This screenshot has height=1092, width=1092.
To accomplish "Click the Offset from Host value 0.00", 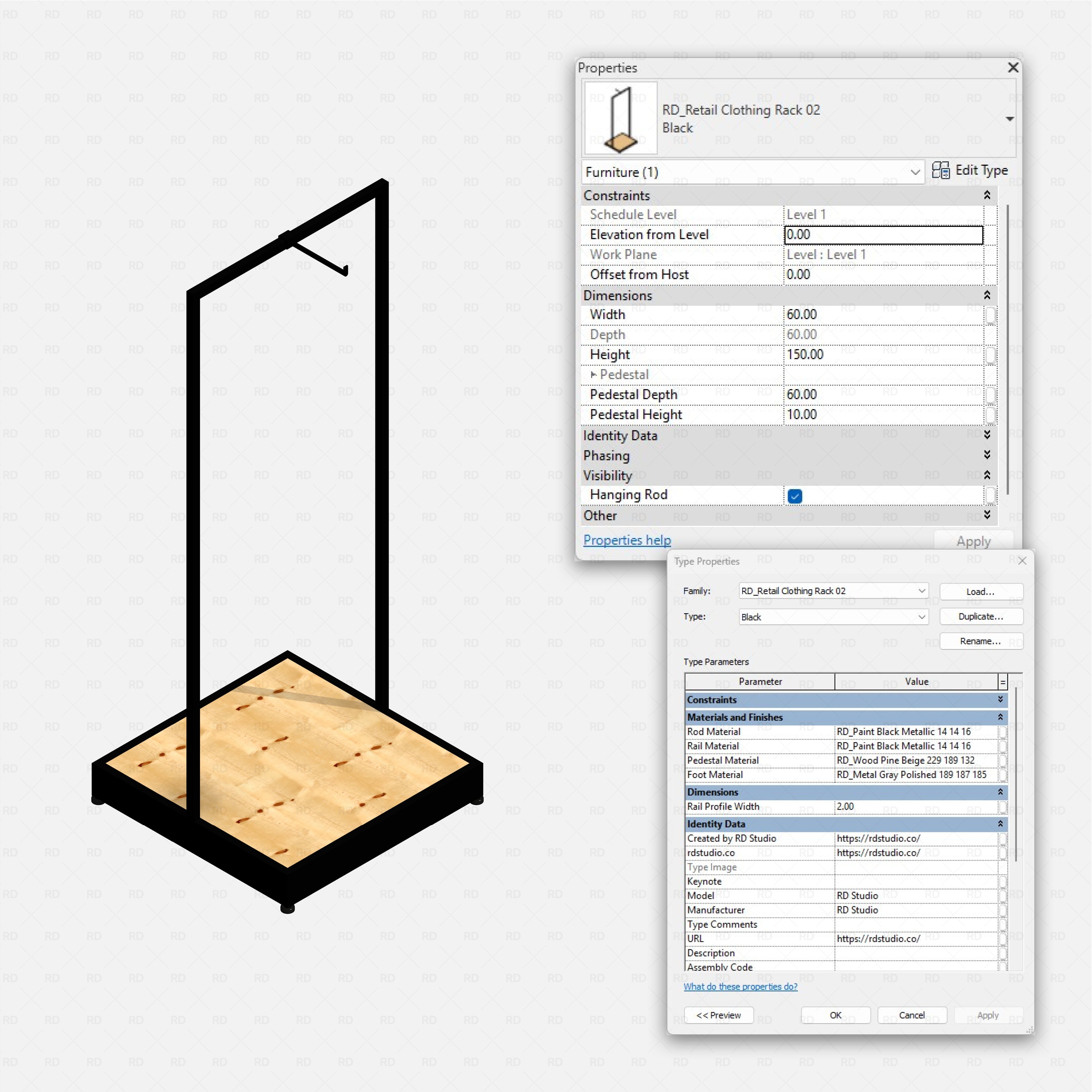I will pyautogui.click(x=883, y=275).
